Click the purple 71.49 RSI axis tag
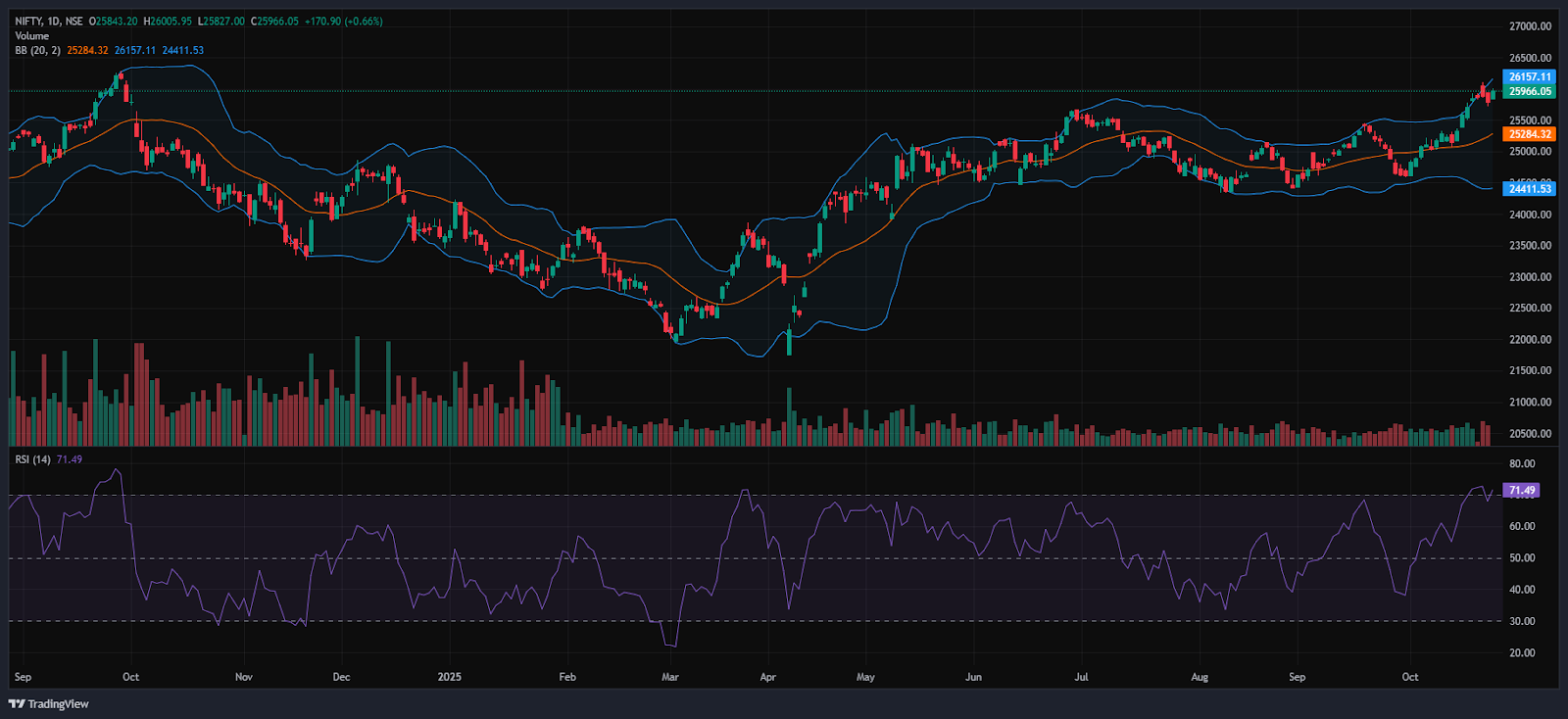The width and height of the screenshot is (1568, 719). pyautogui.click(x=1521, y=490)
